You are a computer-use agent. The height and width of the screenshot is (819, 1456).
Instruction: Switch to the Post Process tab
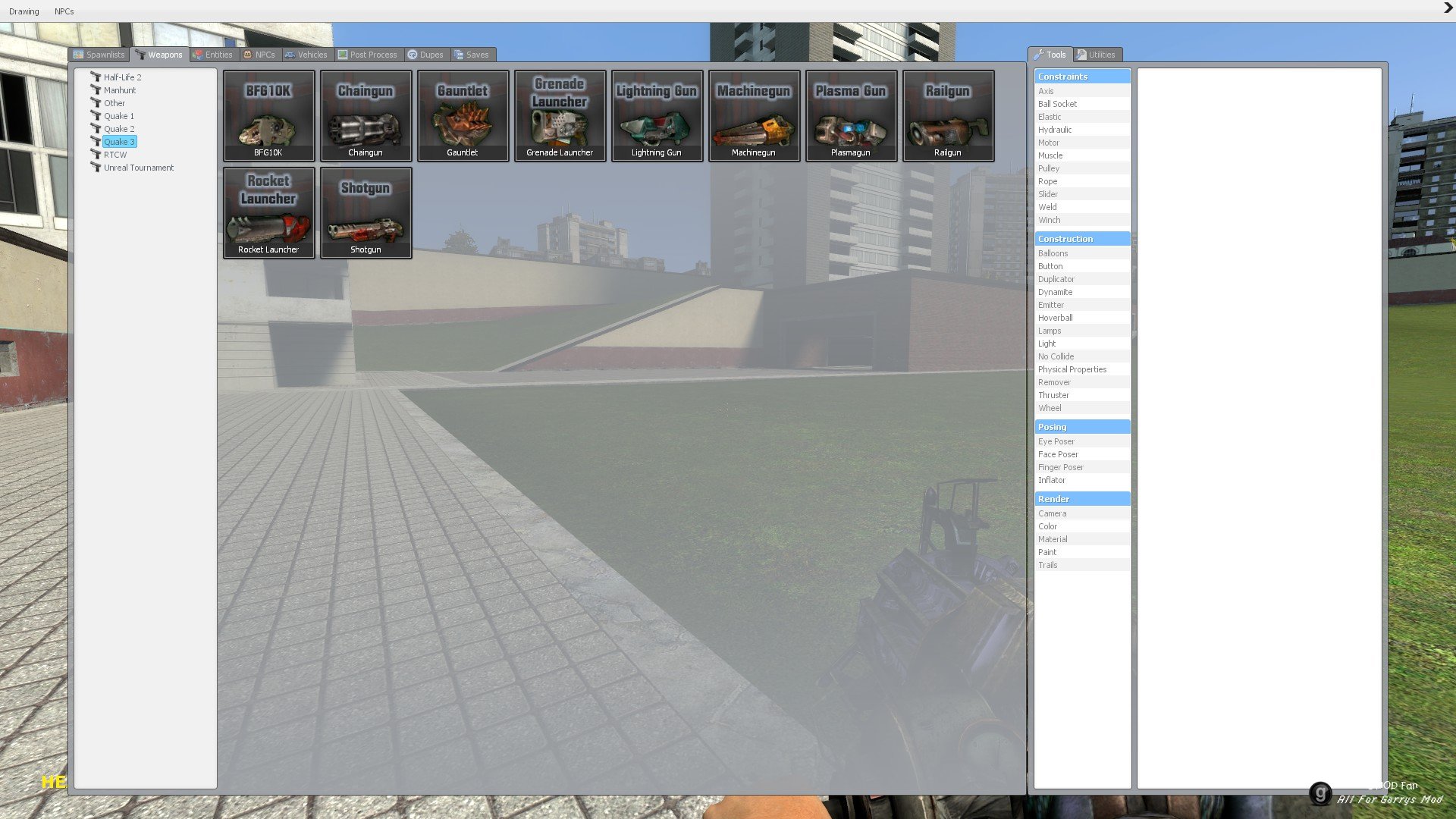pos(368,55)
